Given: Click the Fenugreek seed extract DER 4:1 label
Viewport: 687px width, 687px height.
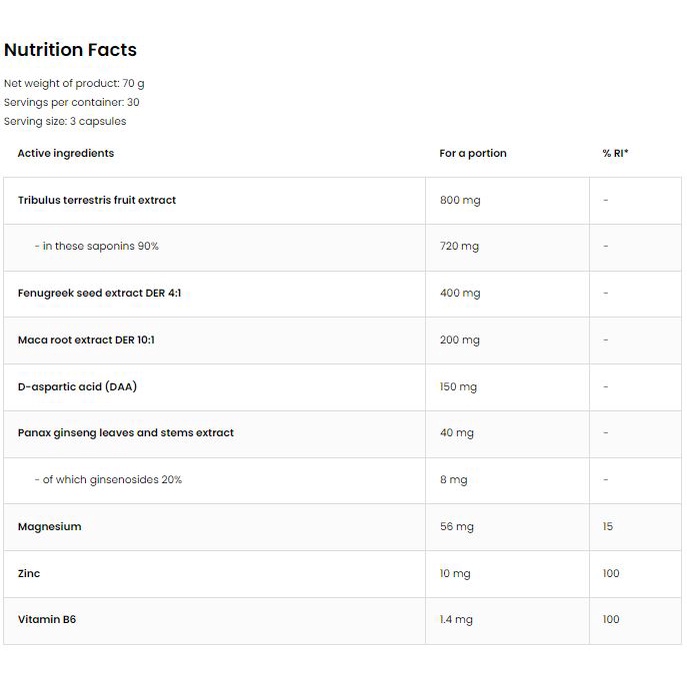Looking at the screenshot, I should [x=99, y=293].
